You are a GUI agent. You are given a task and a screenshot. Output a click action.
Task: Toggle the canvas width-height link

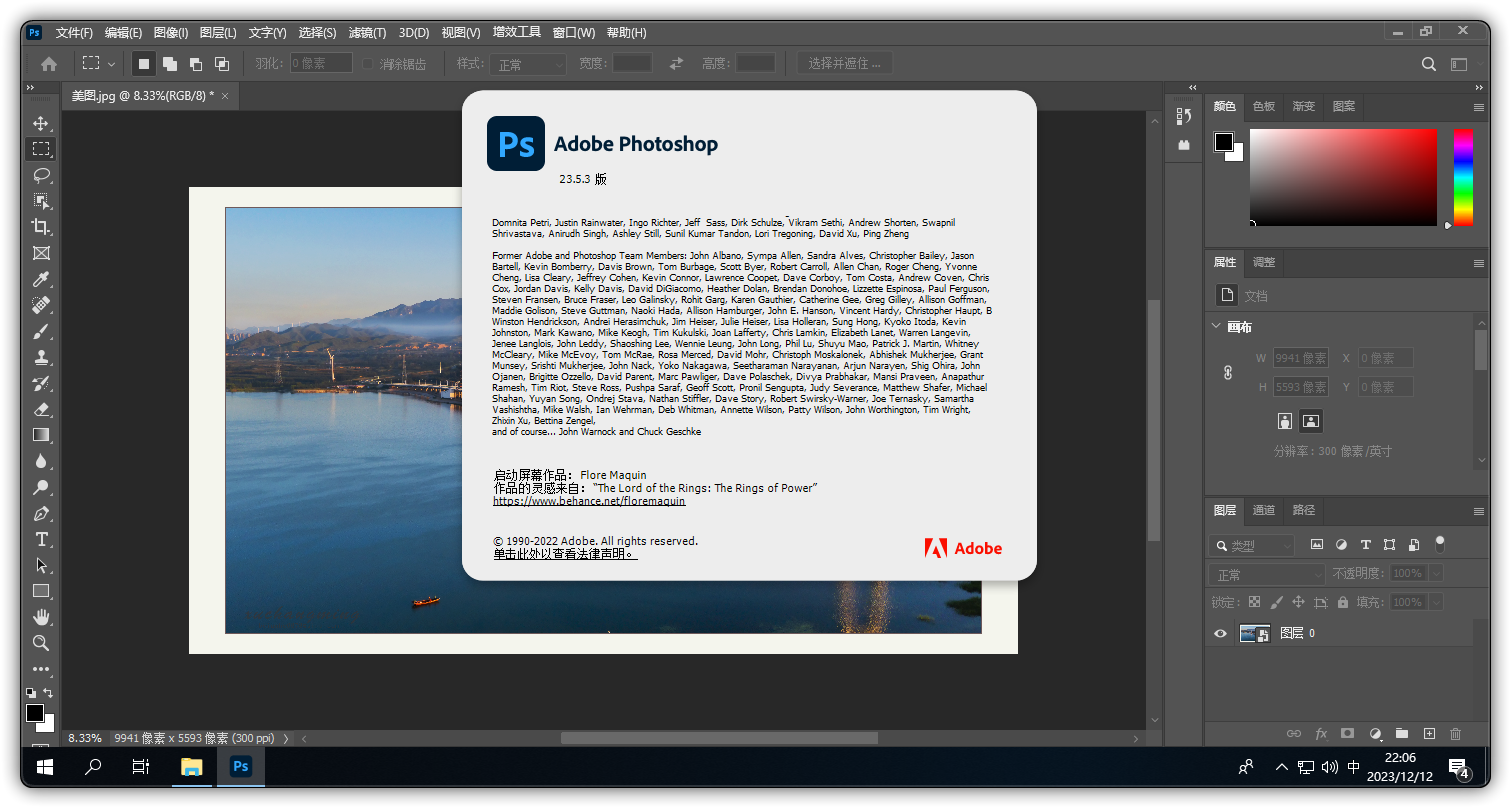click(1228, 372)
